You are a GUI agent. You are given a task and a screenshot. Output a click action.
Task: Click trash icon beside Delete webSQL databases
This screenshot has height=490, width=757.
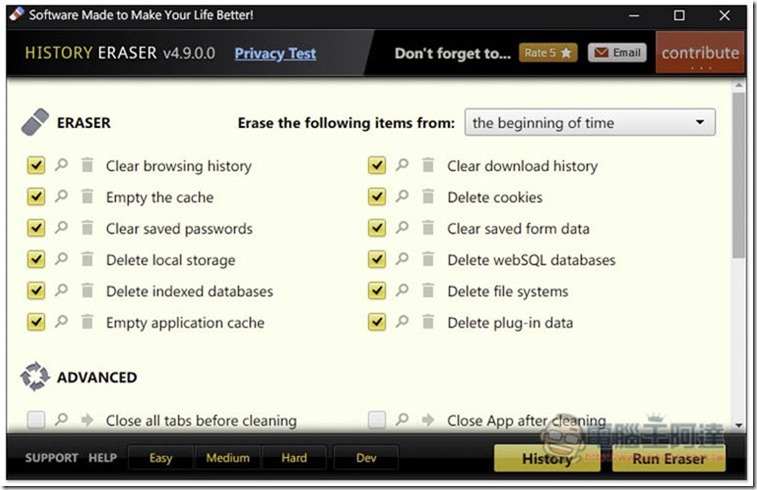428,259
